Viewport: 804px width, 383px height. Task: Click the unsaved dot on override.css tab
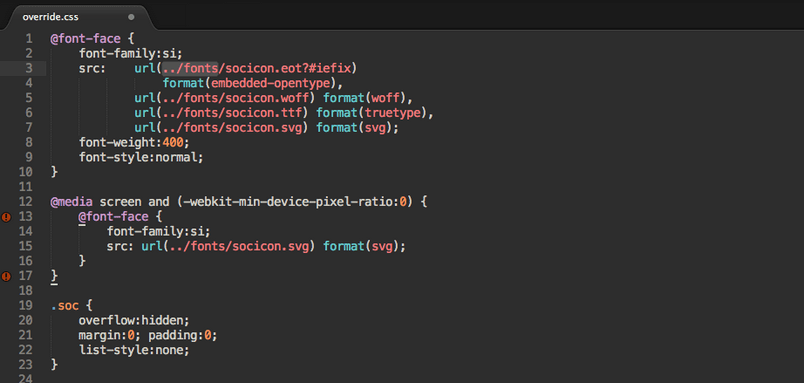coord(131,17)
